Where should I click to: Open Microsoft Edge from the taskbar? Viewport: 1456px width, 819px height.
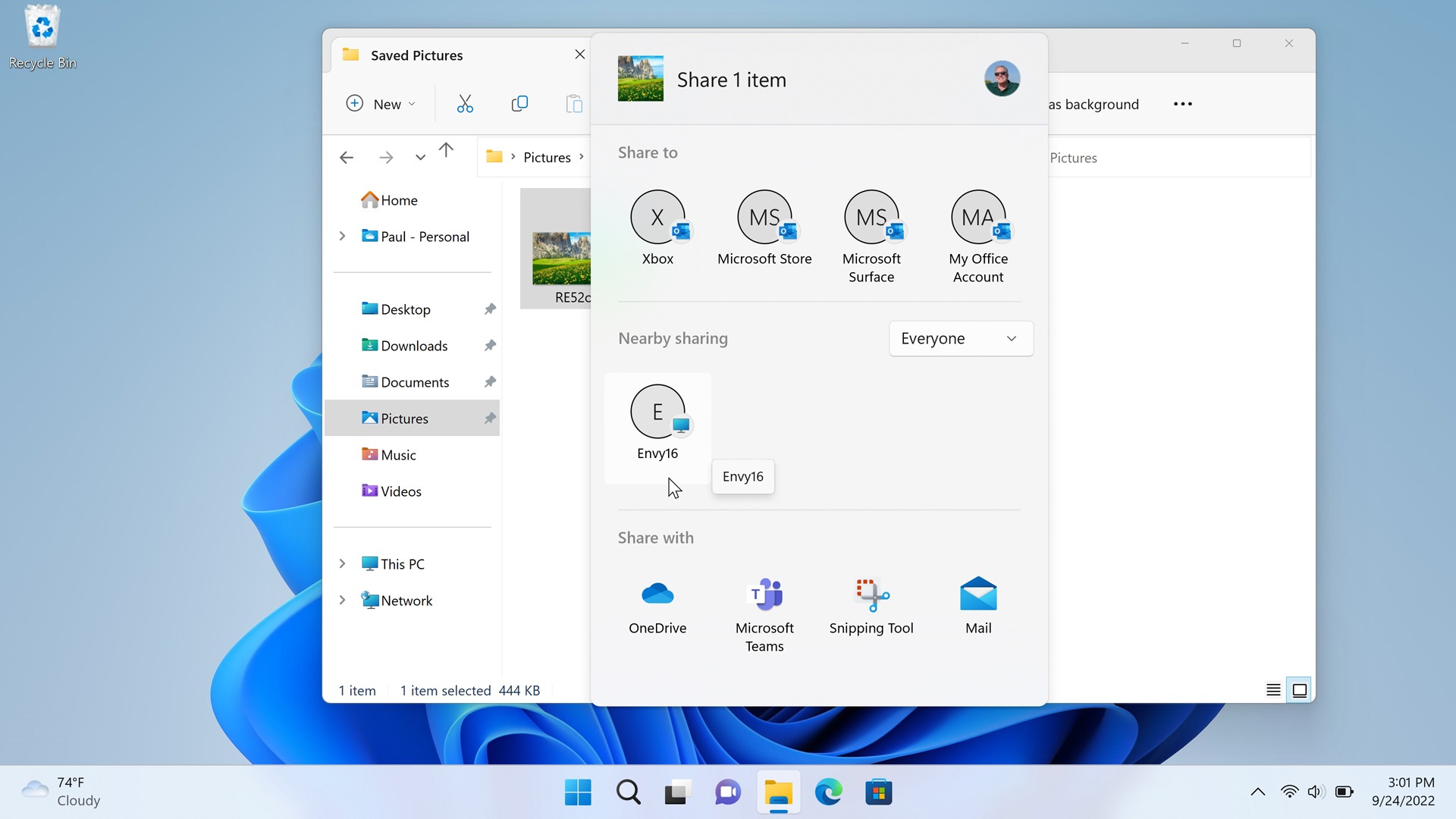(828, 792)
